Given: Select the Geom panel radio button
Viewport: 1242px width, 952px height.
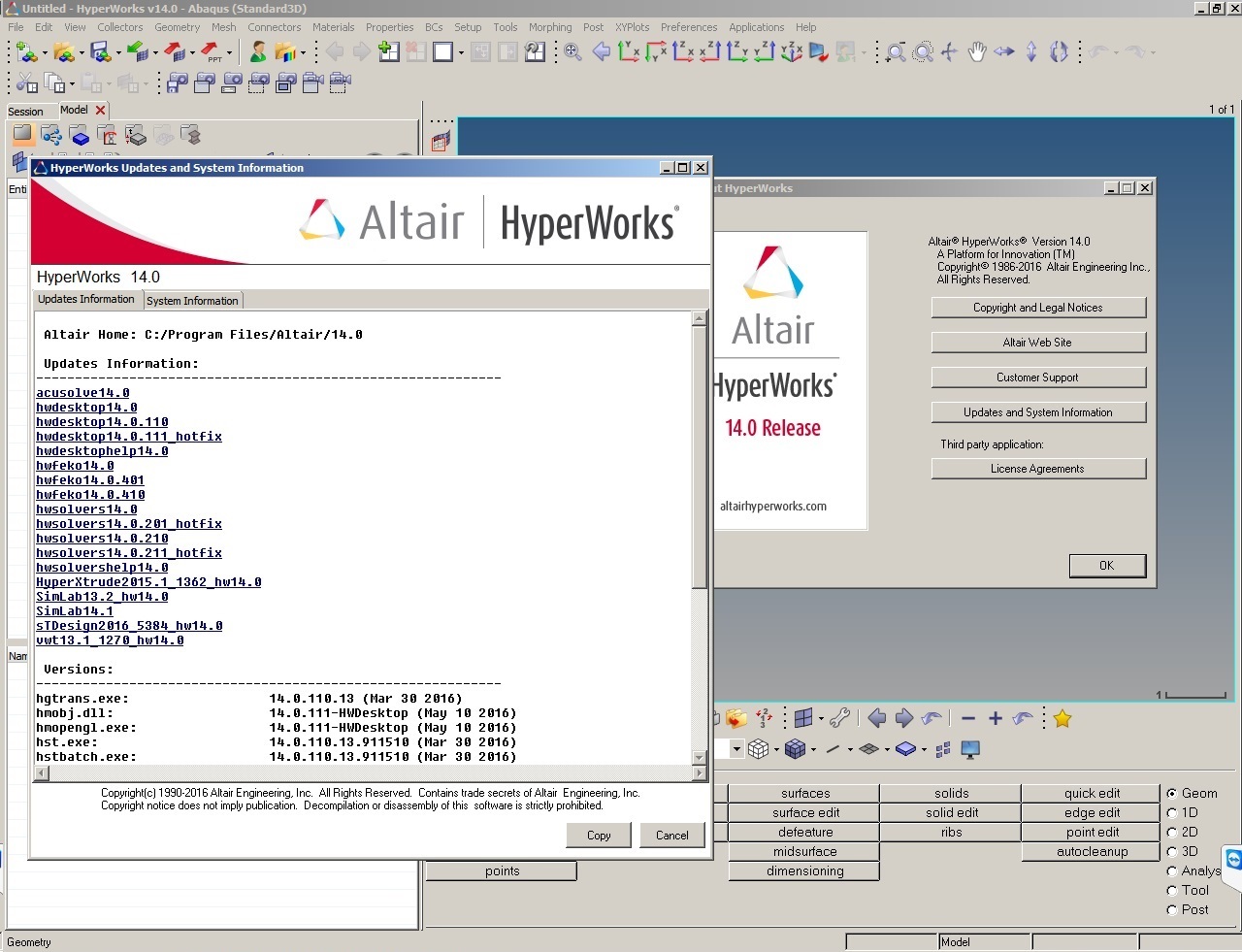Looking at the screenshot, I should pyautogui.click(x=1172, y=793).
